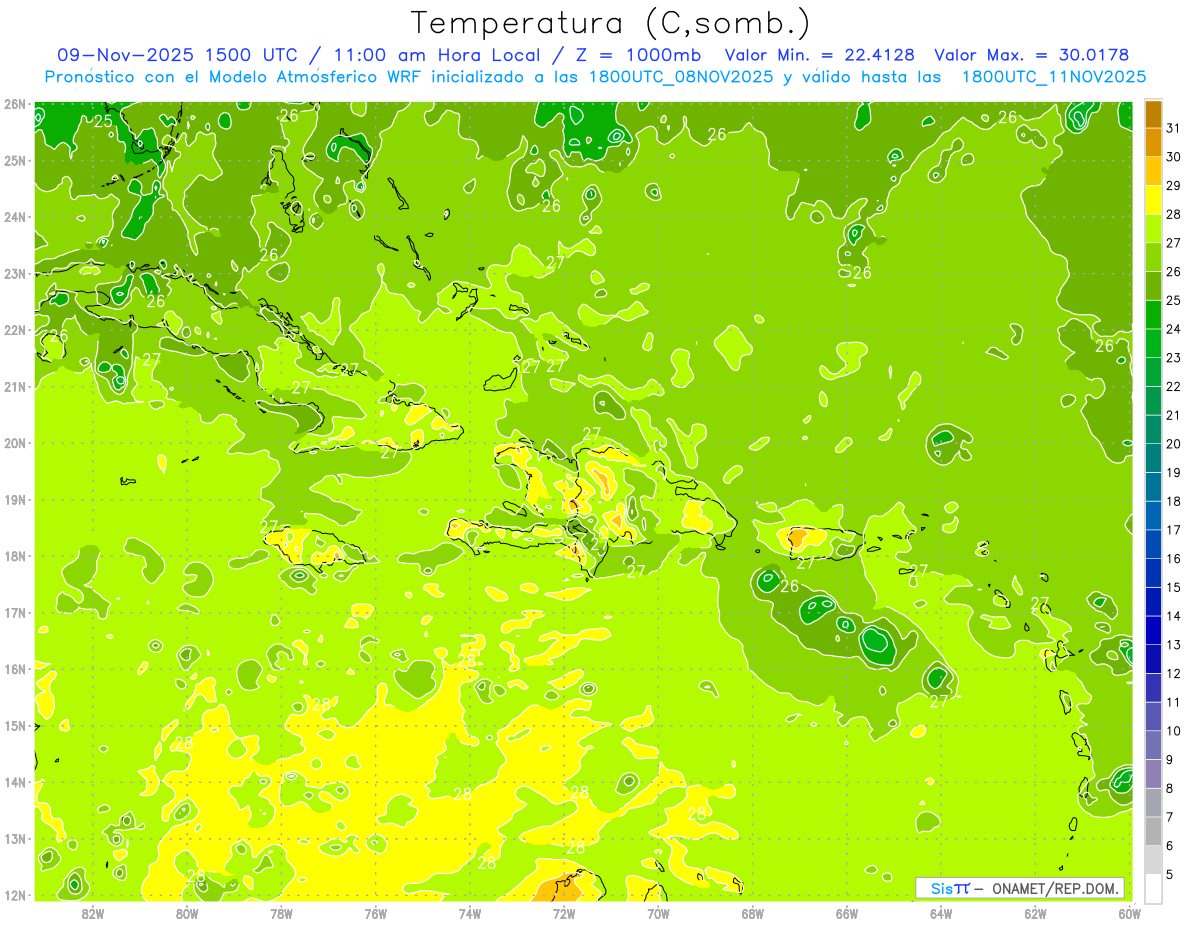Click the "1800UTC_11NOV2025" valid-until time
1200x927 pixels.
[1054, 76]
